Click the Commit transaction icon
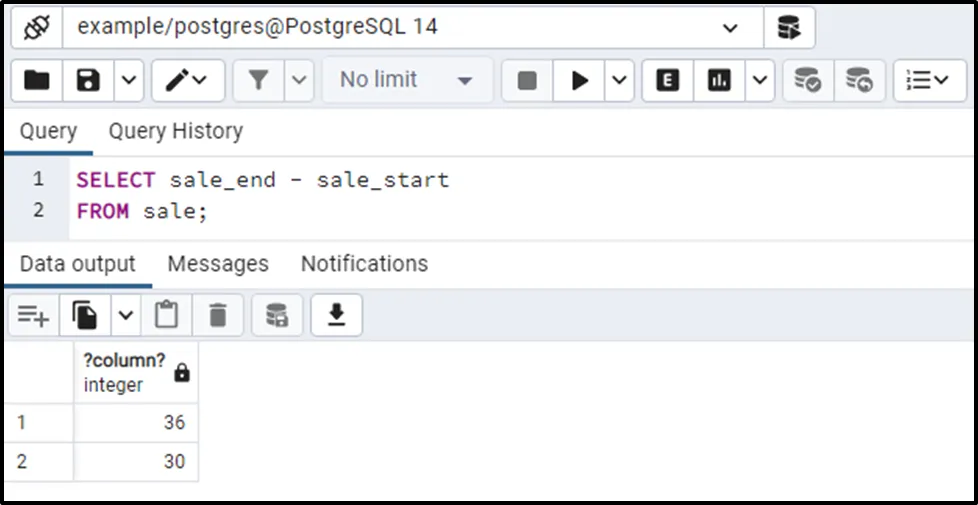This screenshot has height=505, width=978. [x=807, y=81]
